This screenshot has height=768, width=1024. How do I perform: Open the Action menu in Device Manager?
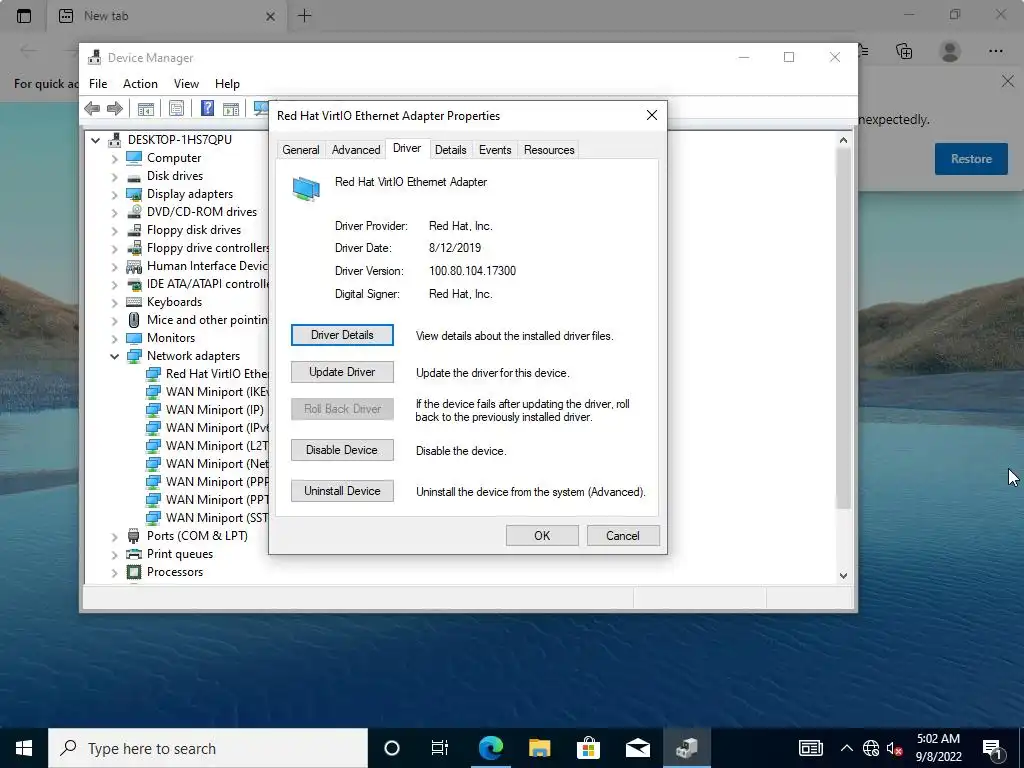pyautogui.click(x=140, y=84)
